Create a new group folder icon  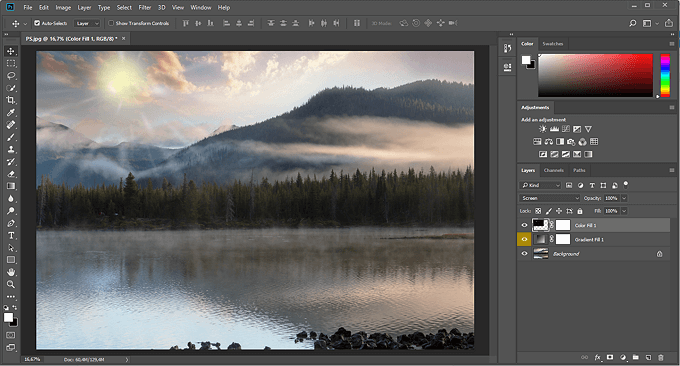(x=635, y=357)
